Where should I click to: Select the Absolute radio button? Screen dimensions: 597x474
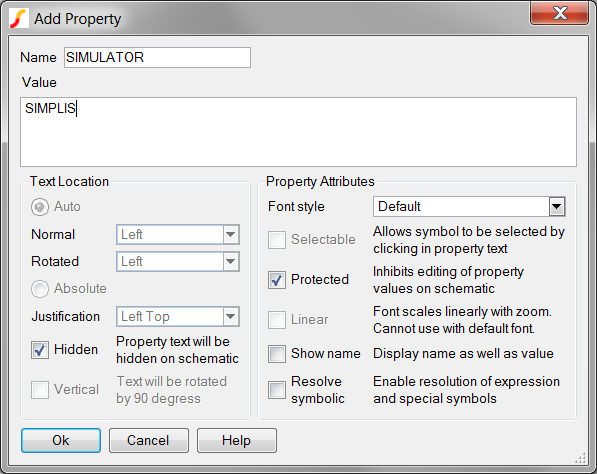coord(40,289)
